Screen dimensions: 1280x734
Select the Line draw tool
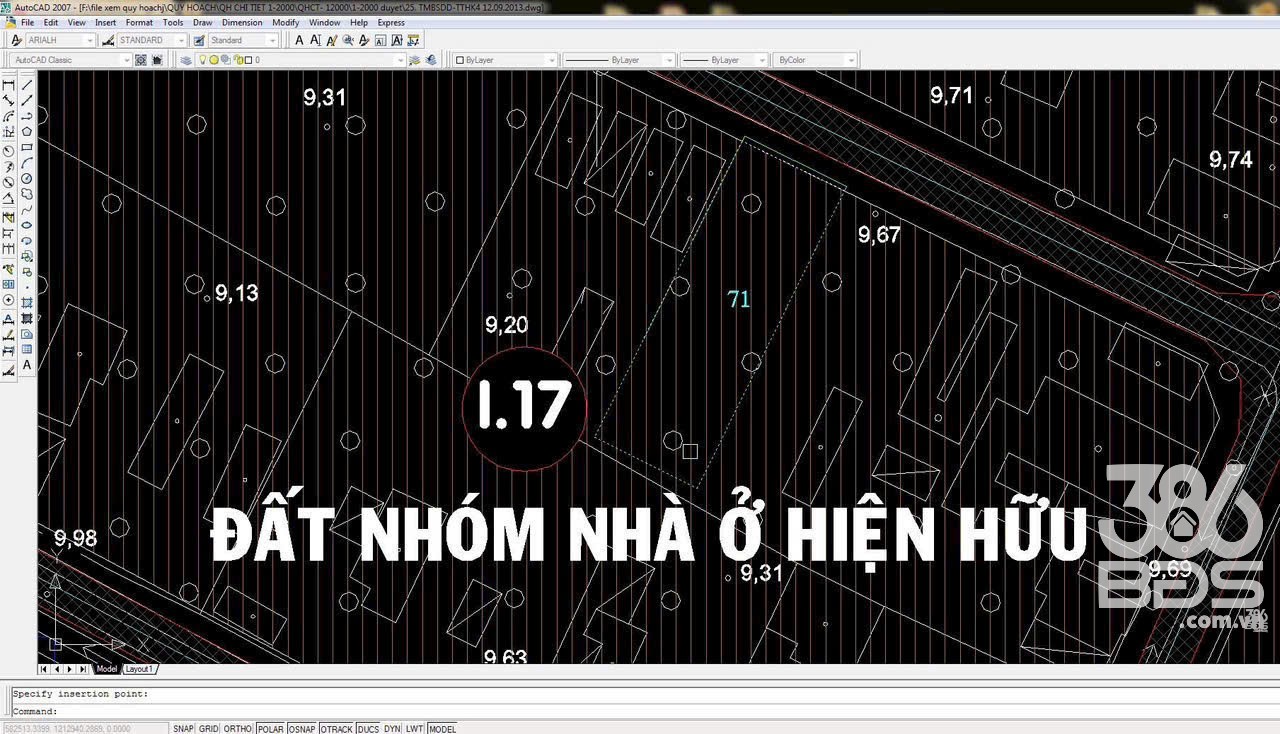27,84
